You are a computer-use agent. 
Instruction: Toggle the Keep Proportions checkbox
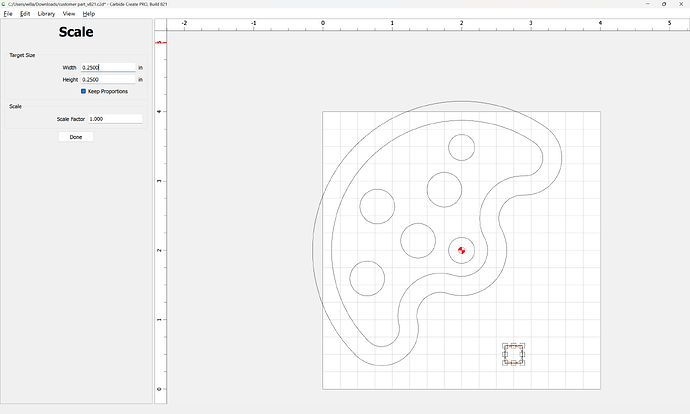click(84, 91)
